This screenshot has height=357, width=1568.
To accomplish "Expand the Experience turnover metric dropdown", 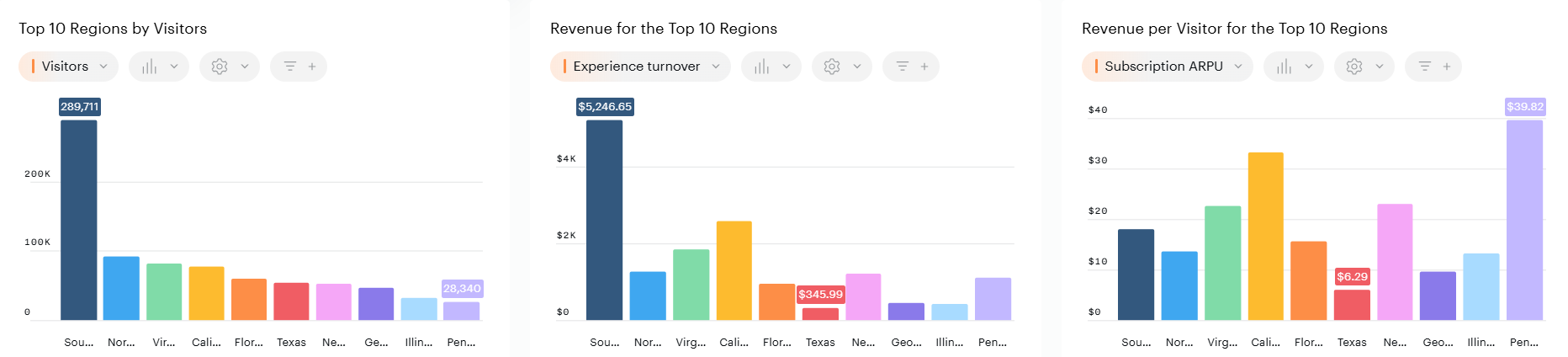I will click(x=641, y=67).
